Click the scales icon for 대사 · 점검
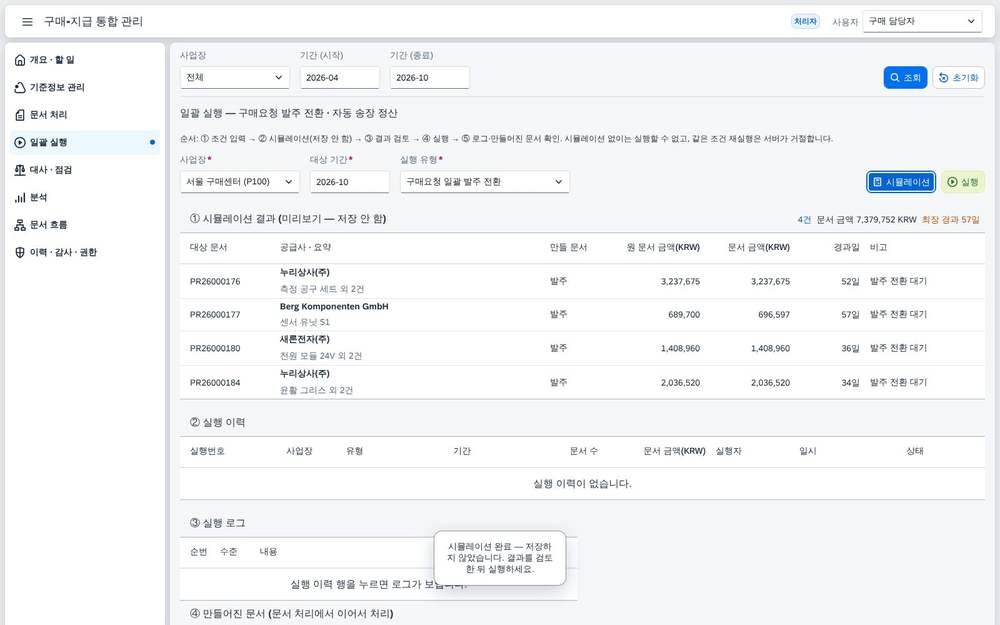The width and height of the screenshot is (1000, 625). click(x=20, y=170)
